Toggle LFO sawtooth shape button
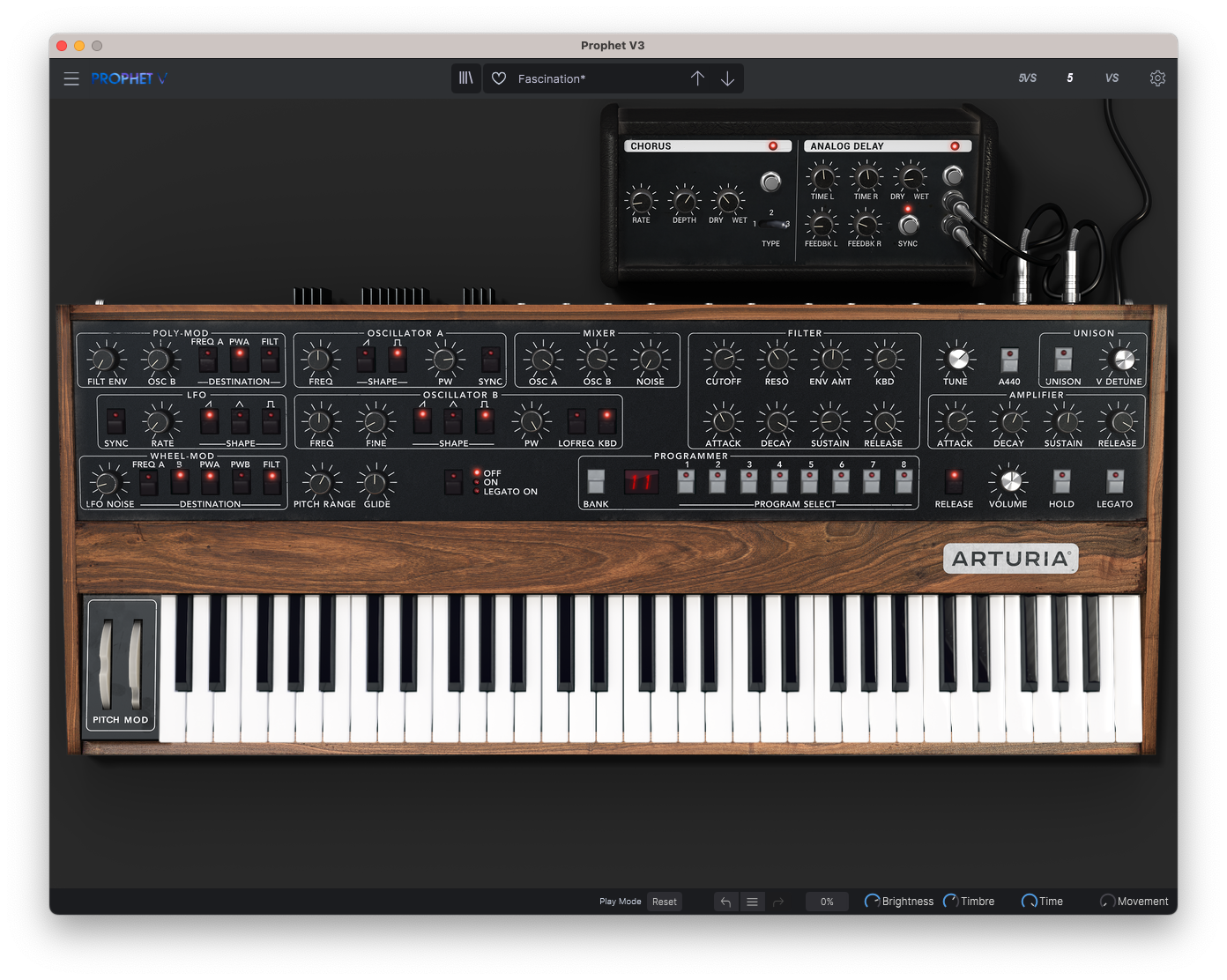This screenshot has width=1227, height=980. [x=209, y=420]
